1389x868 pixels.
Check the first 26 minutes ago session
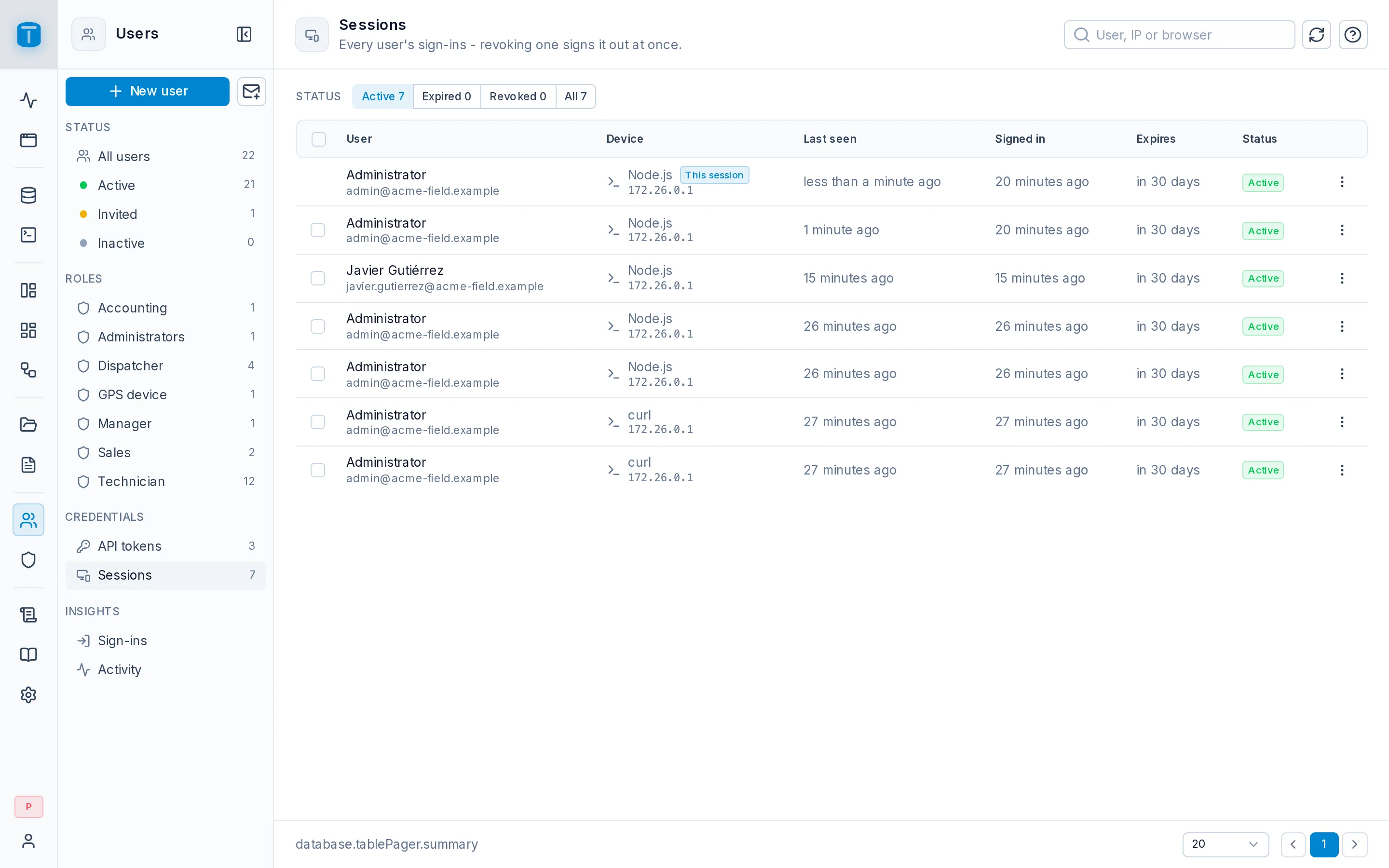(318, 326)
